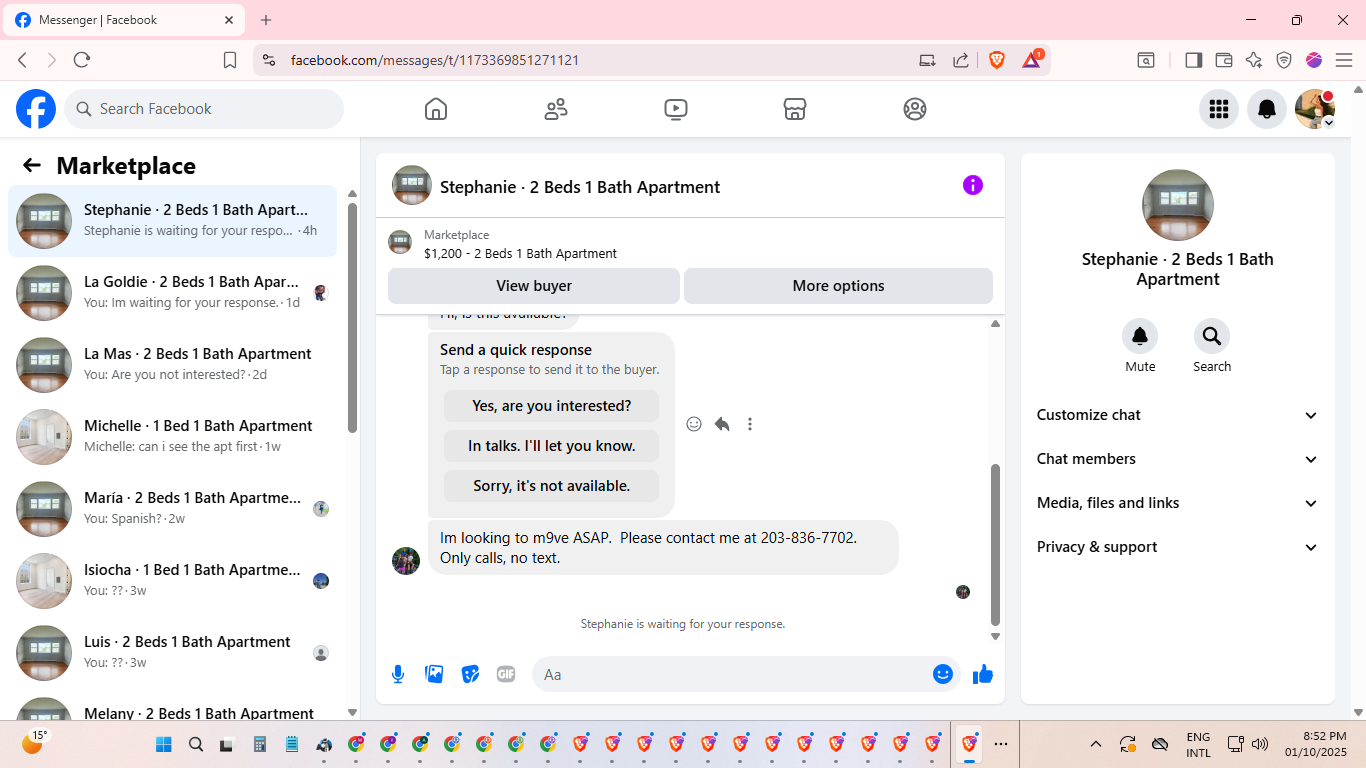Open the Calculator icon on the taskbar
This screenshot has height=768, width=1366.
tap(260, 744)
